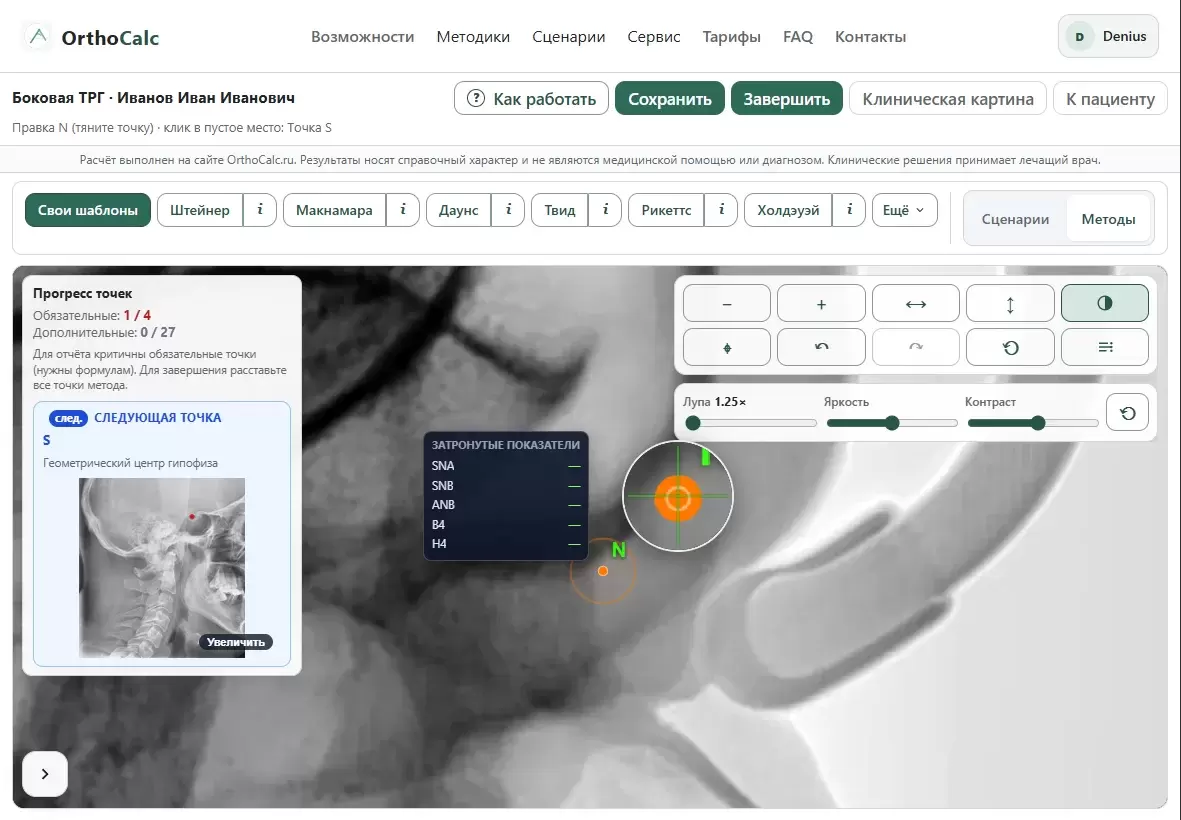Go to the Методики navigation item
Image resolution: width=1181 pixels, height=820 pixels.
(x=473, y=36)
